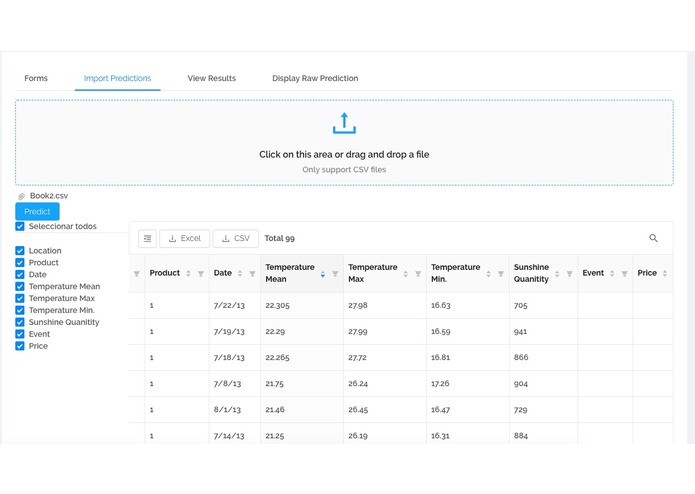695x494 pixels.
Task: Click temperature mean value 22.29
Action: (275, 331)
